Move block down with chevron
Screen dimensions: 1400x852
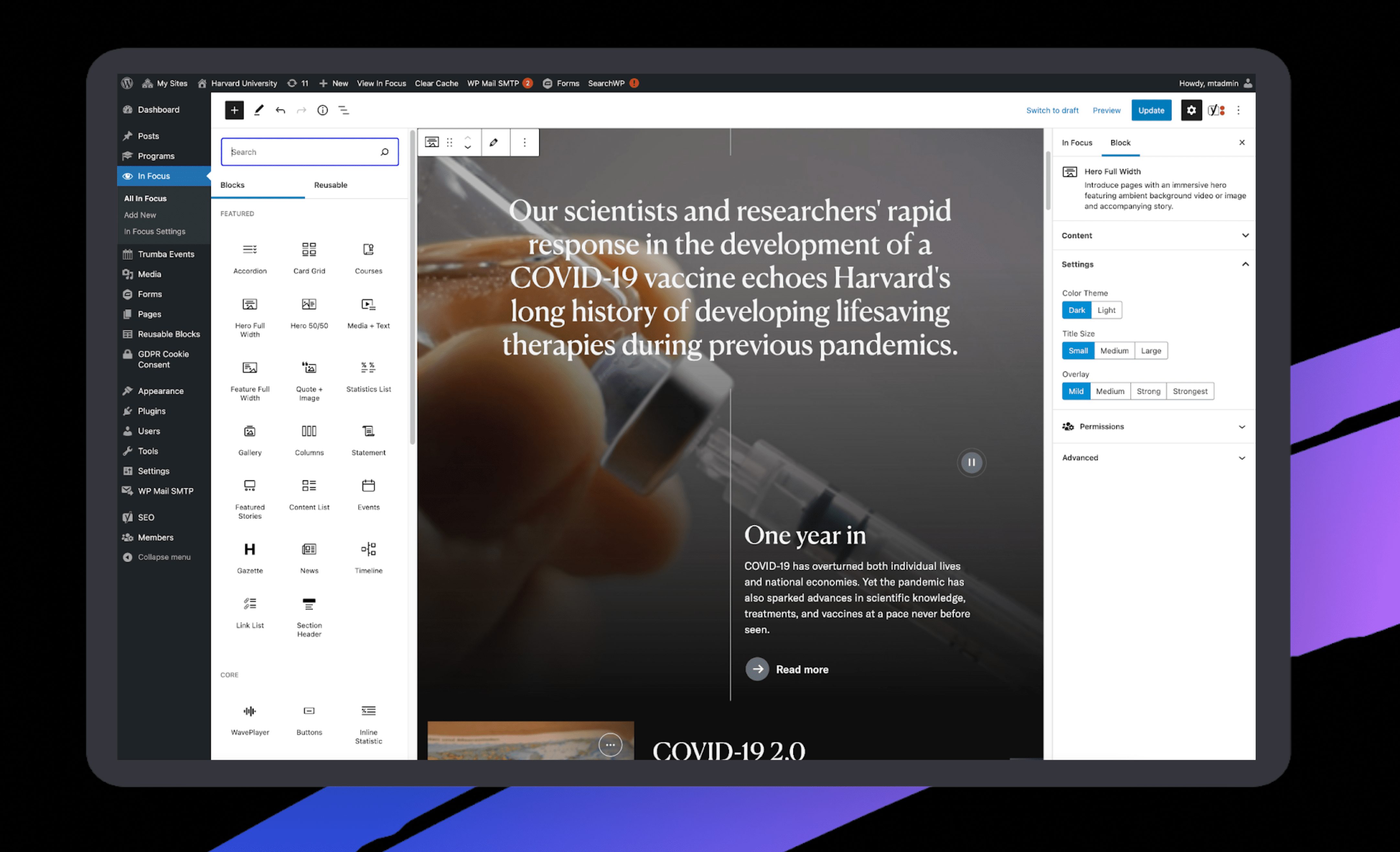click(x=467, y=148)
